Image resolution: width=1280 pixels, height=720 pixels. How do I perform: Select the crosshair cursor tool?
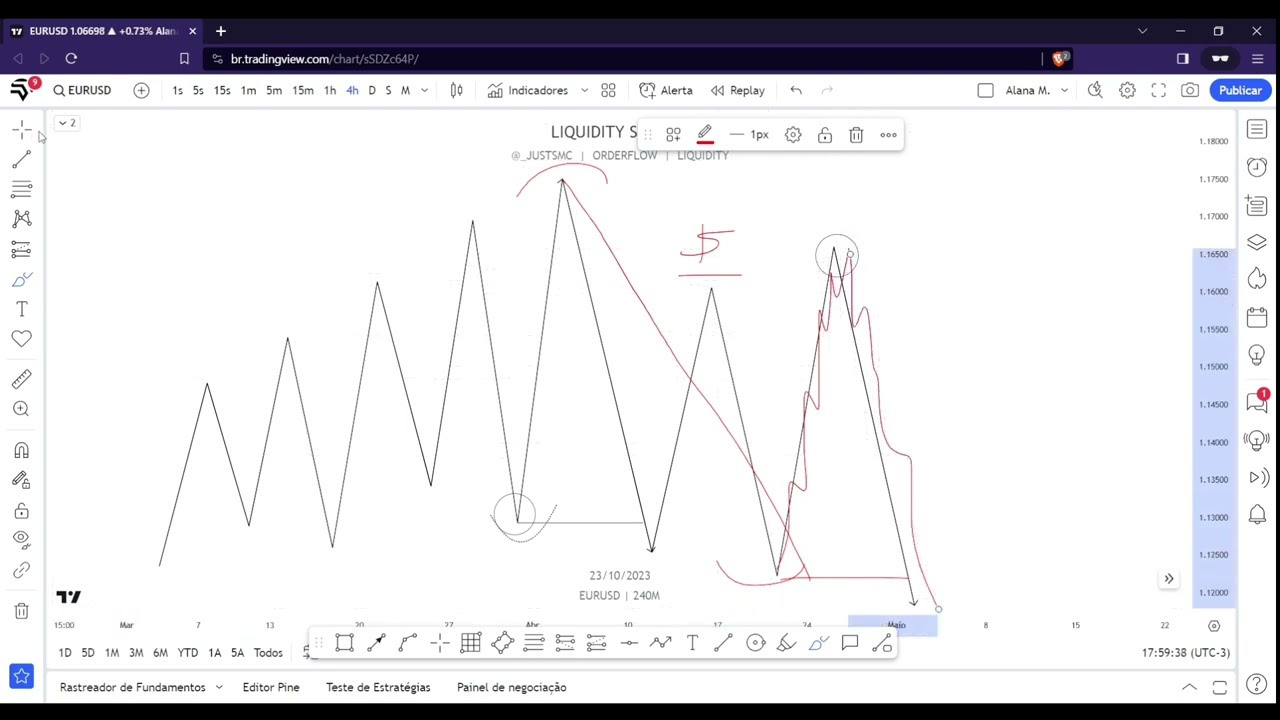[x=21, y=130]
